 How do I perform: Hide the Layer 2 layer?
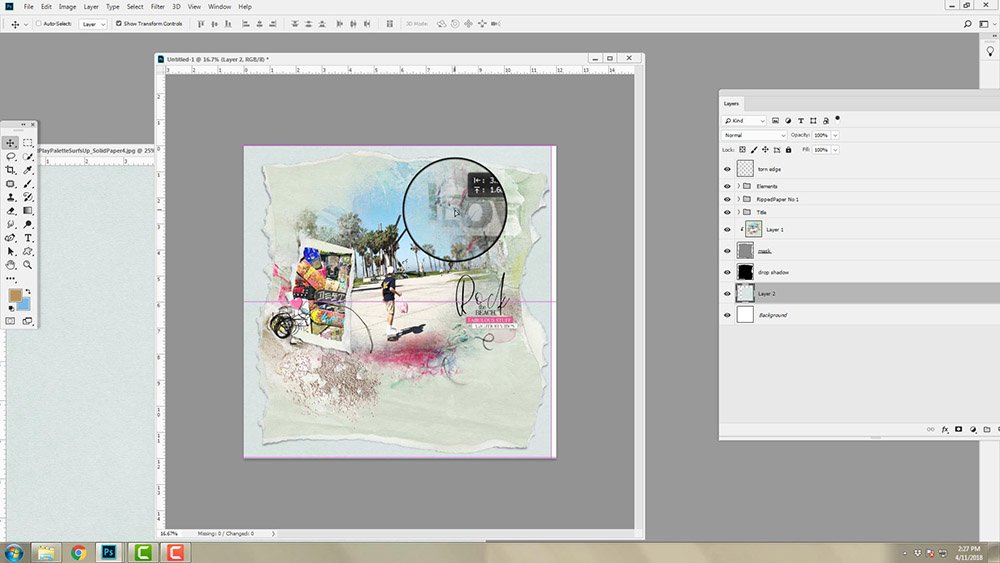tap(727, 294)
